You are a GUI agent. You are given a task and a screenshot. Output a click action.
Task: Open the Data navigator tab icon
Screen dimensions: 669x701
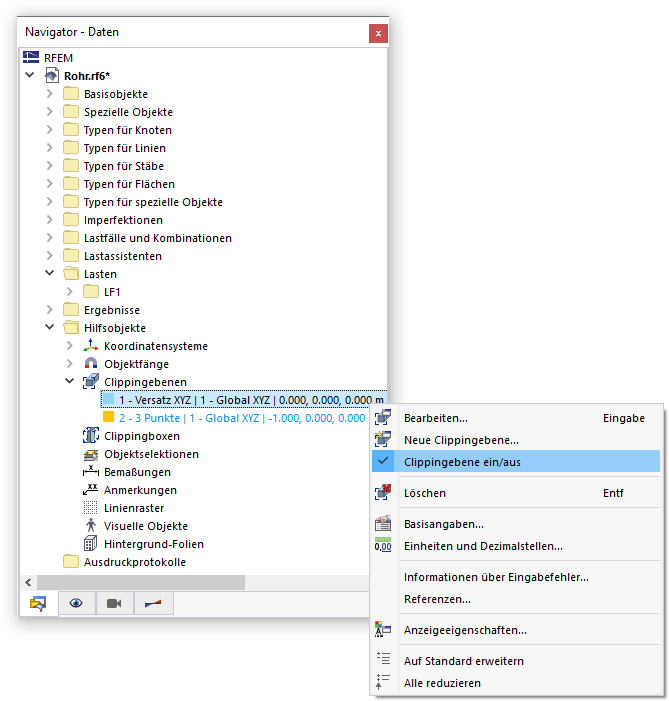38,604
